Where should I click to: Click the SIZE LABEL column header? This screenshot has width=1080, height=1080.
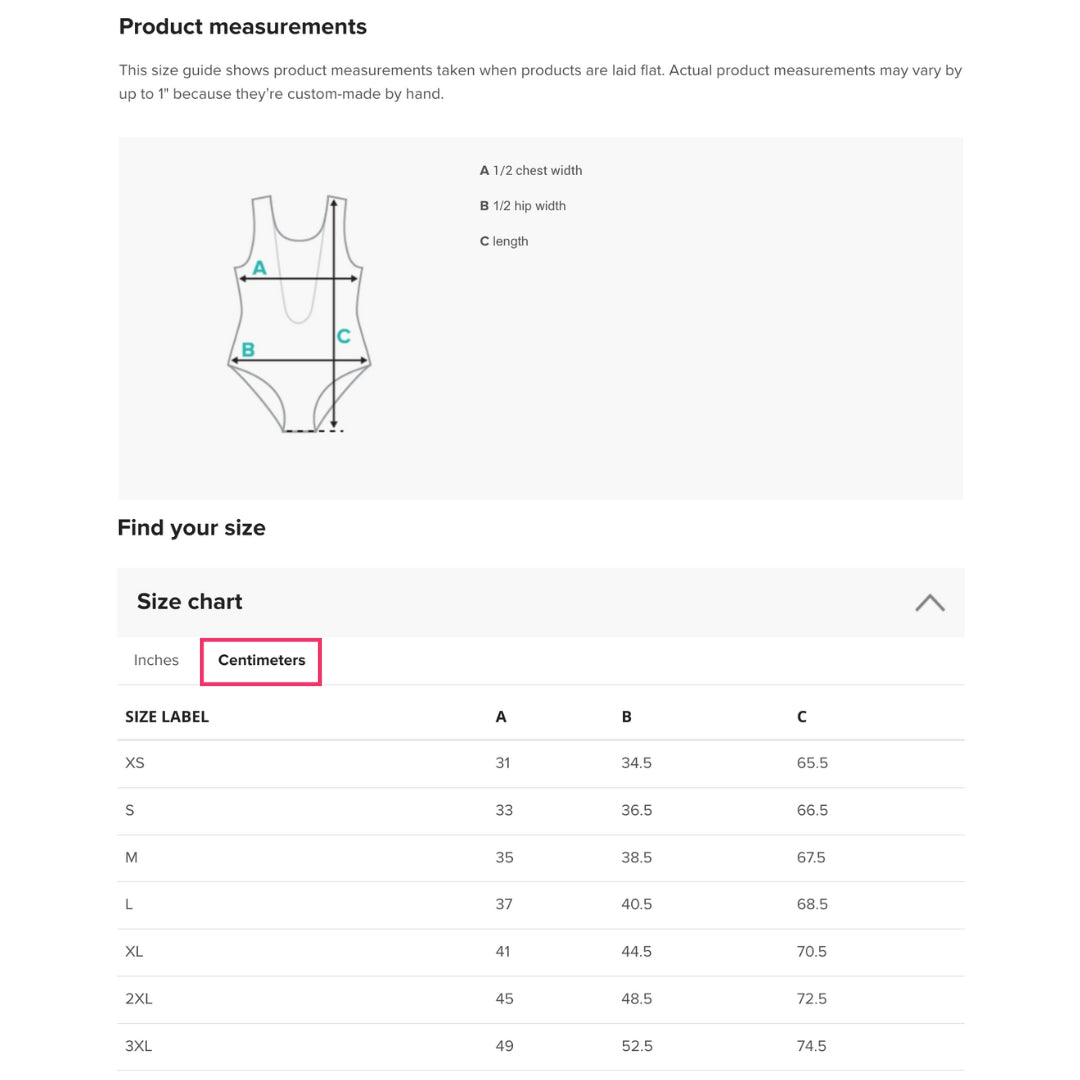coord(167,717)
